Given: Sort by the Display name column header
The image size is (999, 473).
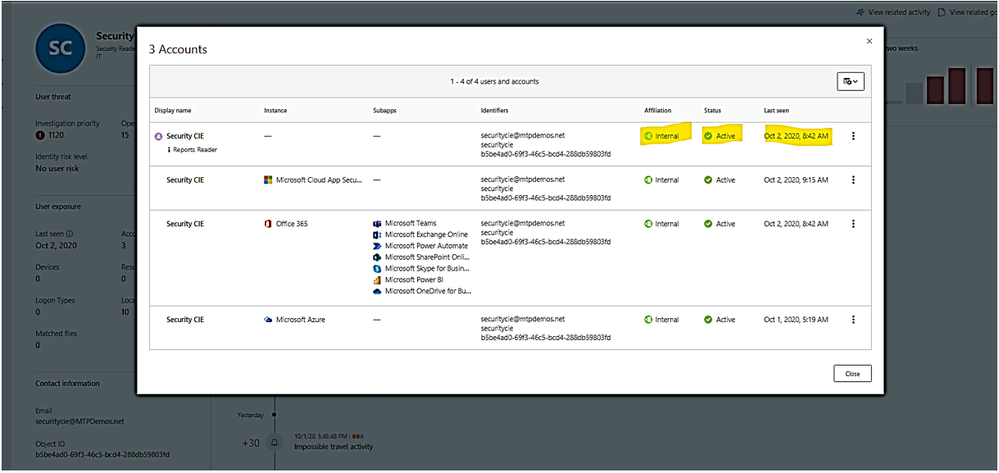Looking at the screenshot, I should [x=173, y=110].
